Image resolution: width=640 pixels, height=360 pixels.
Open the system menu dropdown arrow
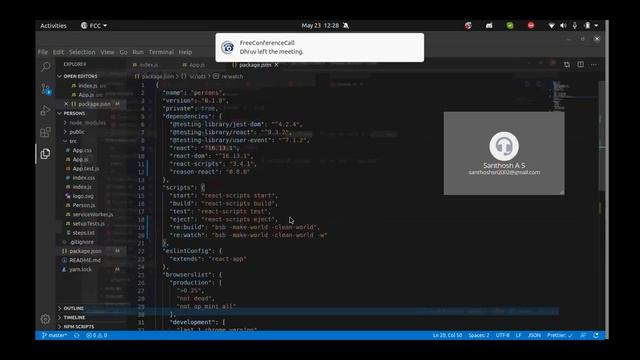pyautogui.click(x=596, y=26)
